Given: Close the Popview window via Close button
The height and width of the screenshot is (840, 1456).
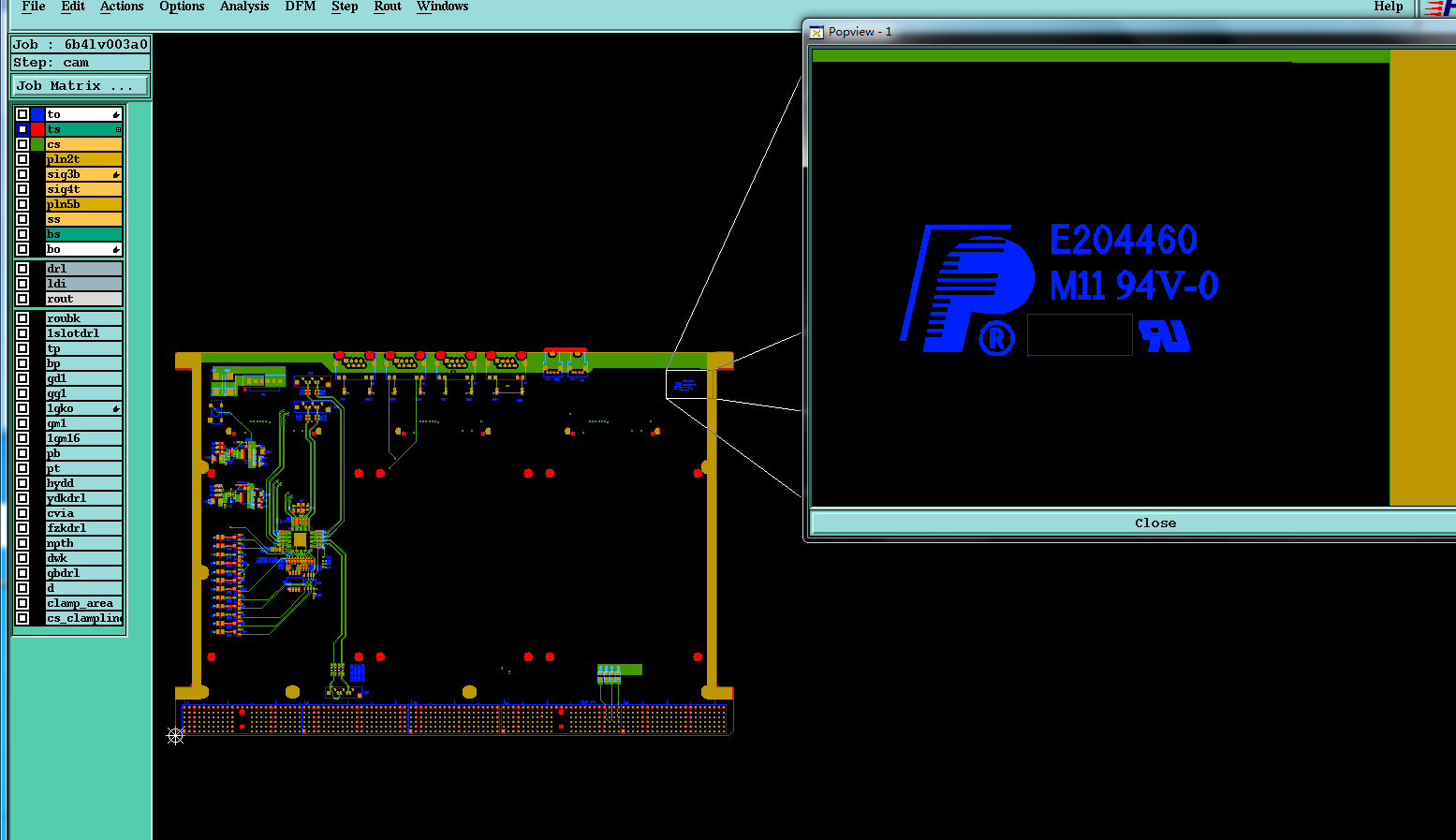Looking at the screenshot, I should (1133, 523).
